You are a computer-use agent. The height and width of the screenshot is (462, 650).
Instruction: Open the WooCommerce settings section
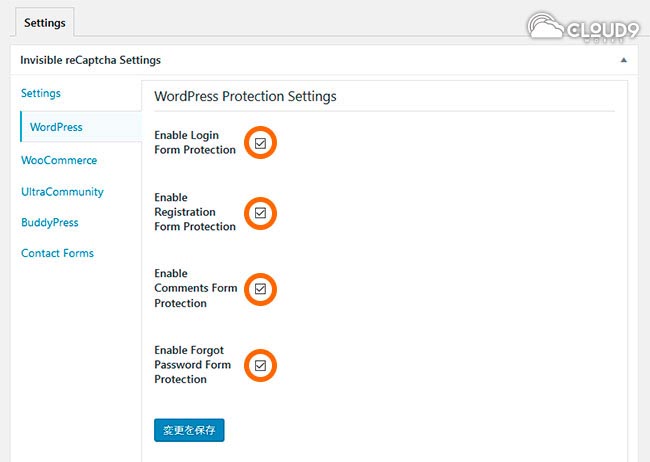[x=59, y=160]
